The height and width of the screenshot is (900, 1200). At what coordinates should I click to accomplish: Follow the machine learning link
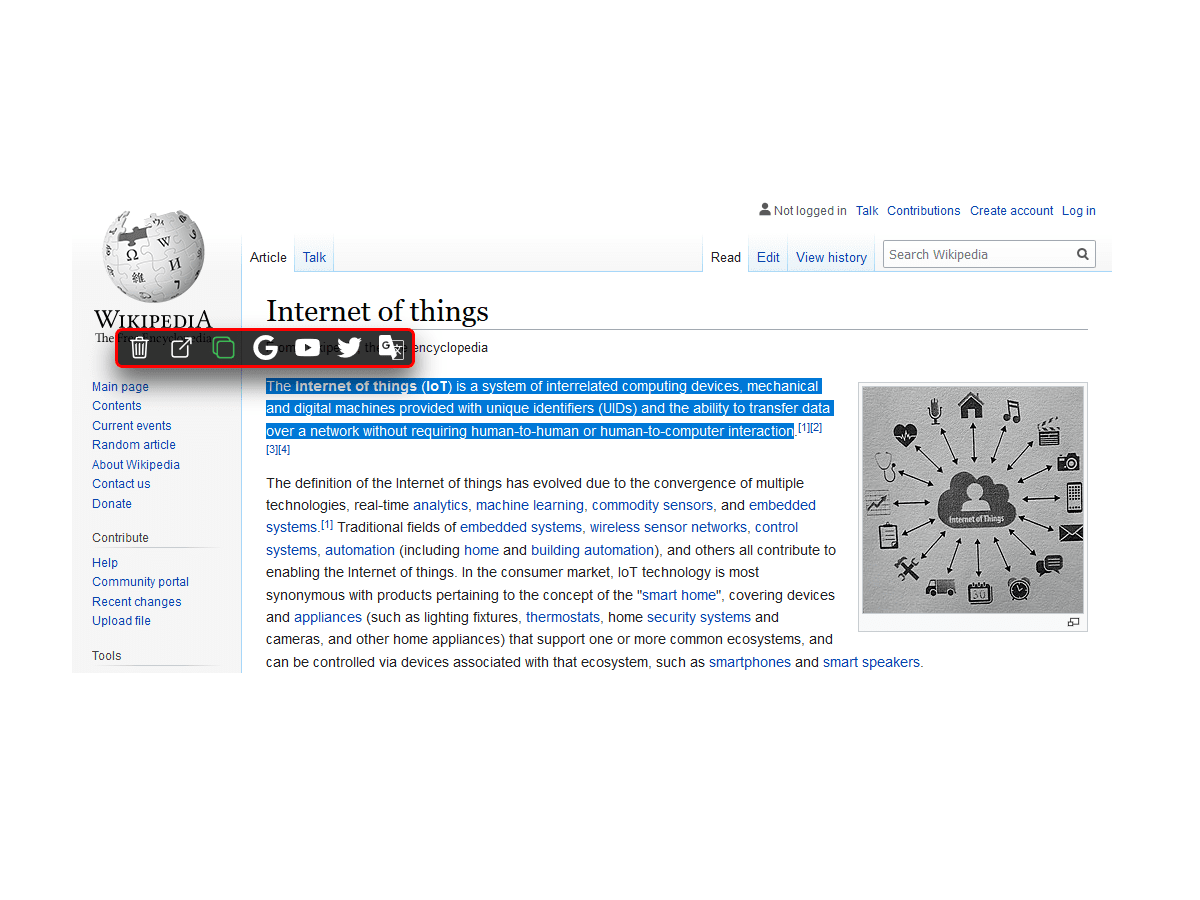pos(530,505)
